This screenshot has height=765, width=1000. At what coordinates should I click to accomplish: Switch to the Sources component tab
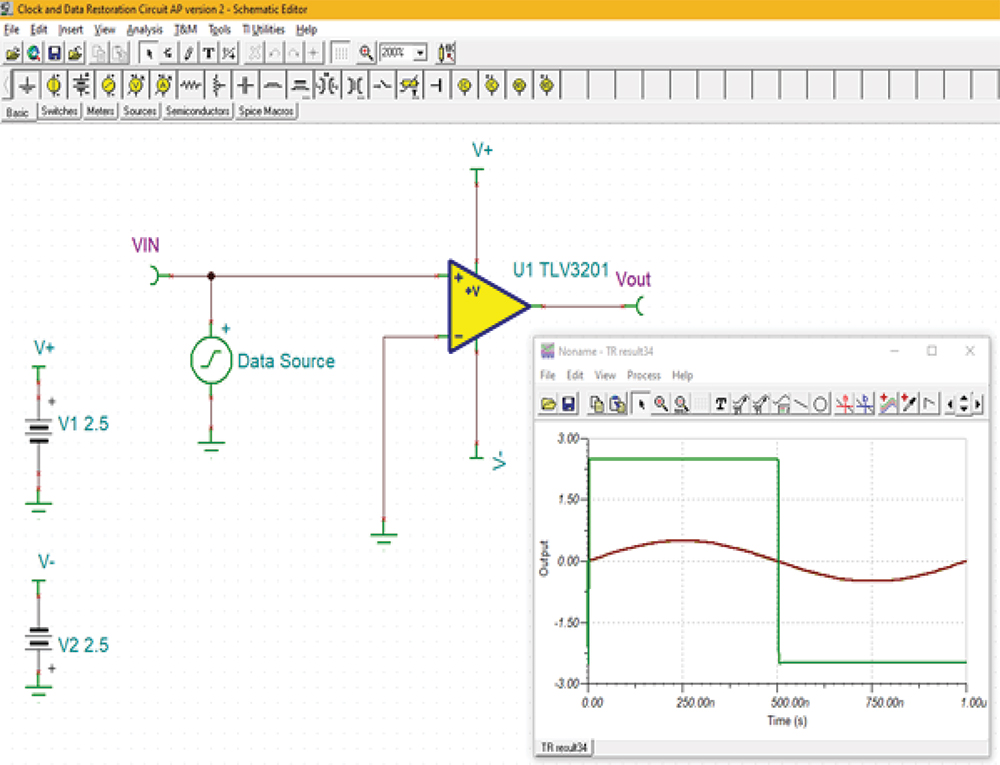(139, 110)
